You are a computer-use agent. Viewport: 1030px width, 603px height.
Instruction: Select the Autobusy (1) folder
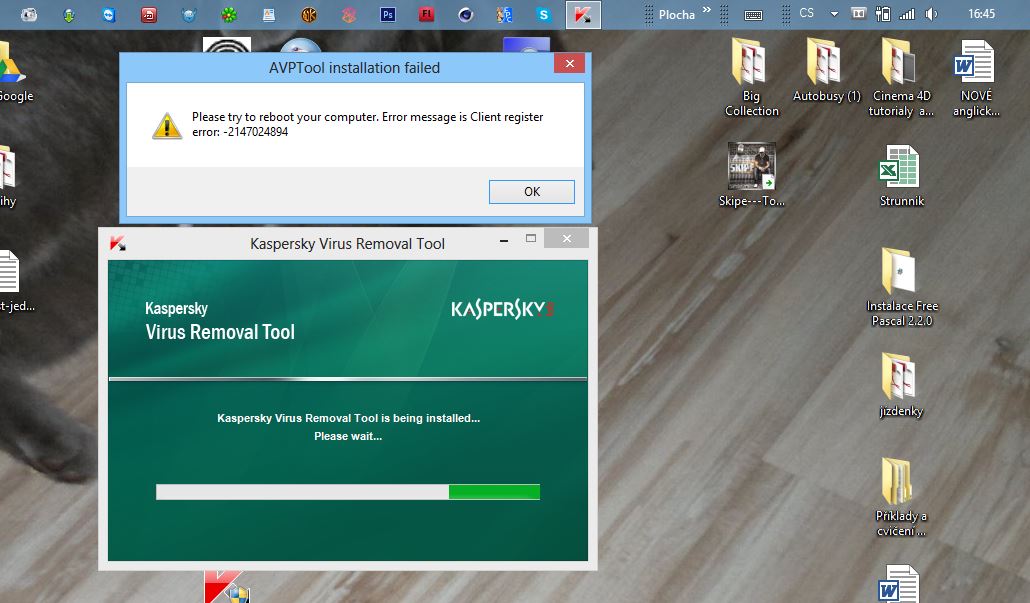click(826, 70)
